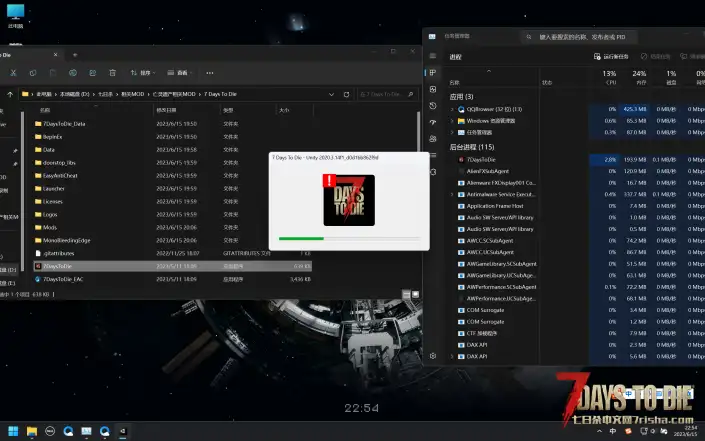Click the Rename icon in Explorer toolbar
This screenshot has width=705, height=441.
click(73, 73)
